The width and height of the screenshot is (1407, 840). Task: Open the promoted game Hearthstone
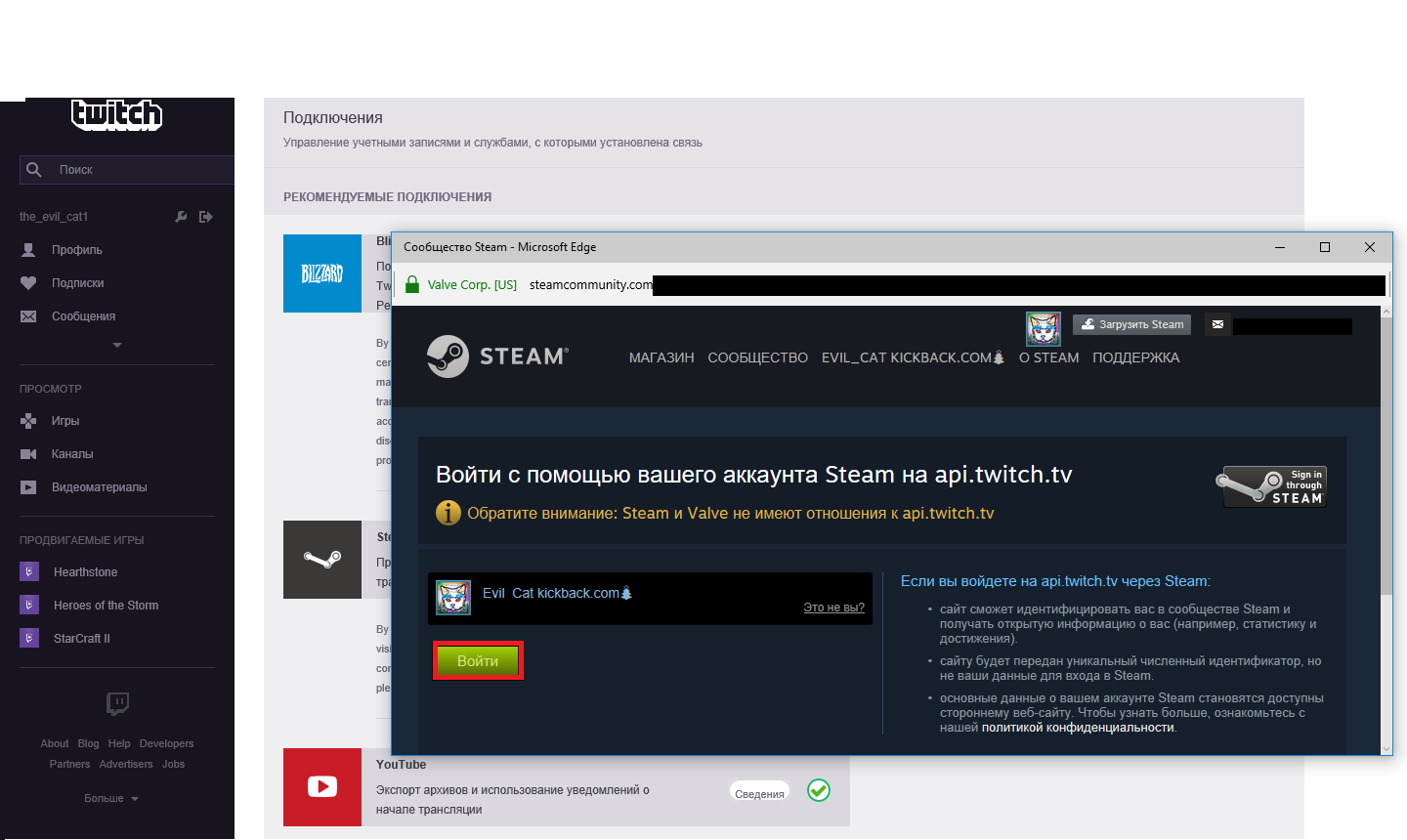[x=85, y=572]
